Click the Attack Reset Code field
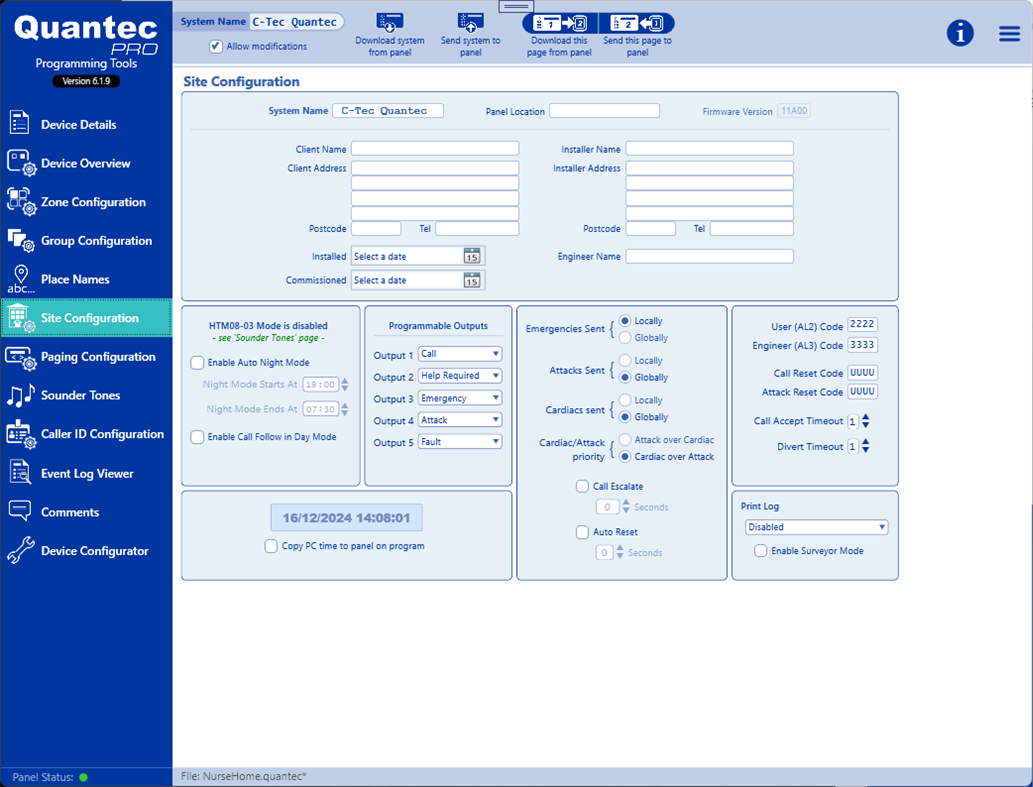The image size is (1033, 787). (862, 391)
